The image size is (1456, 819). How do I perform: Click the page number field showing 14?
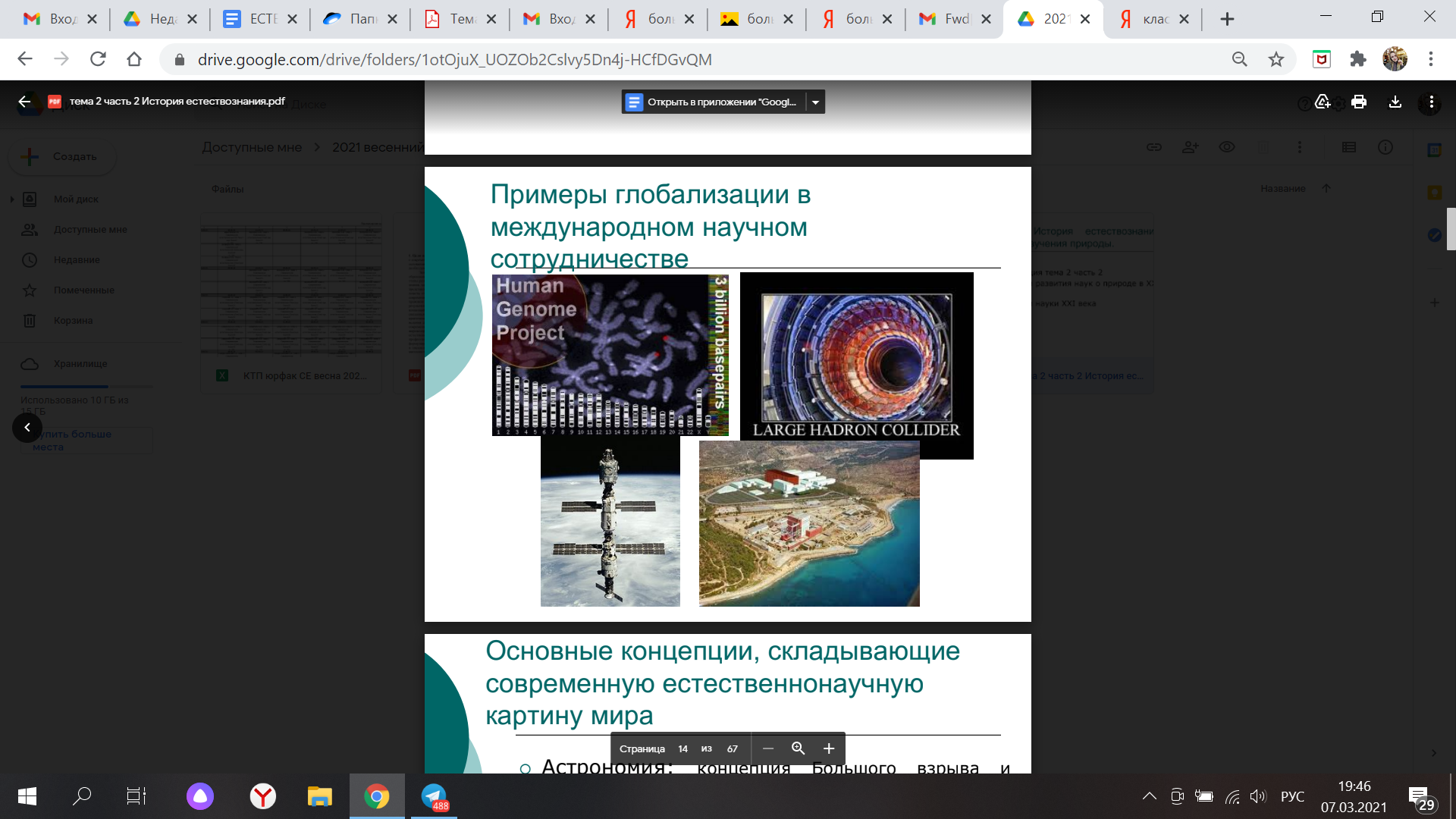[x=683, y=748]
